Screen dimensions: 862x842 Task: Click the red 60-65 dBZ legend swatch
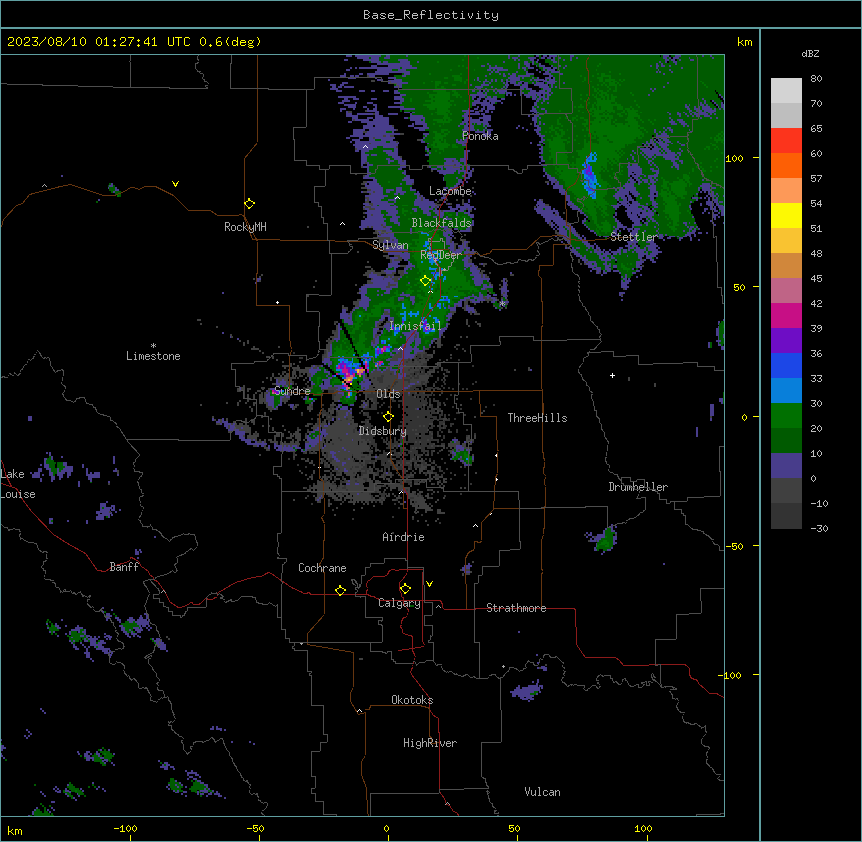coord(786,141)
